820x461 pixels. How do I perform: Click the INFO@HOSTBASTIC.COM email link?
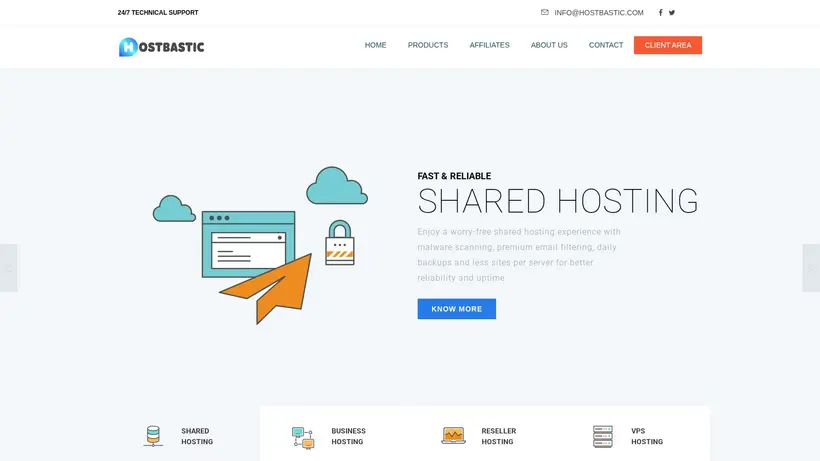(x=599, y=13)
